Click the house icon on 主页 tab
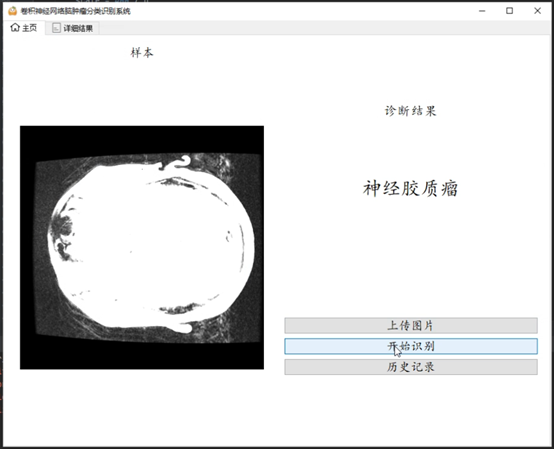Screen dimensions: 554x449 coord(15,28)
